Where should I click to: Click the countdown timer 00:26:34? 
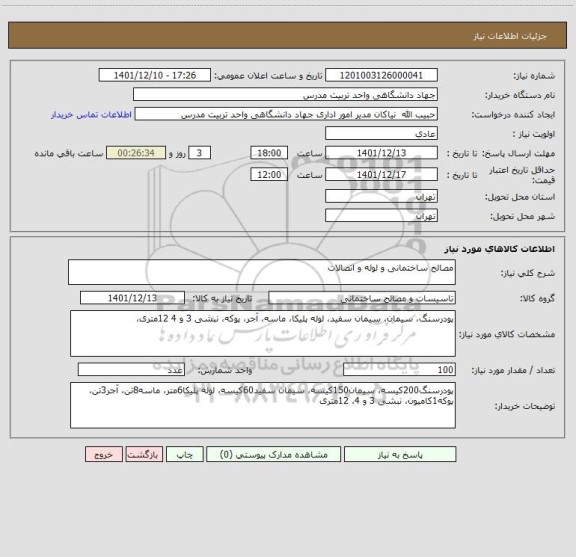pos(136,152)
